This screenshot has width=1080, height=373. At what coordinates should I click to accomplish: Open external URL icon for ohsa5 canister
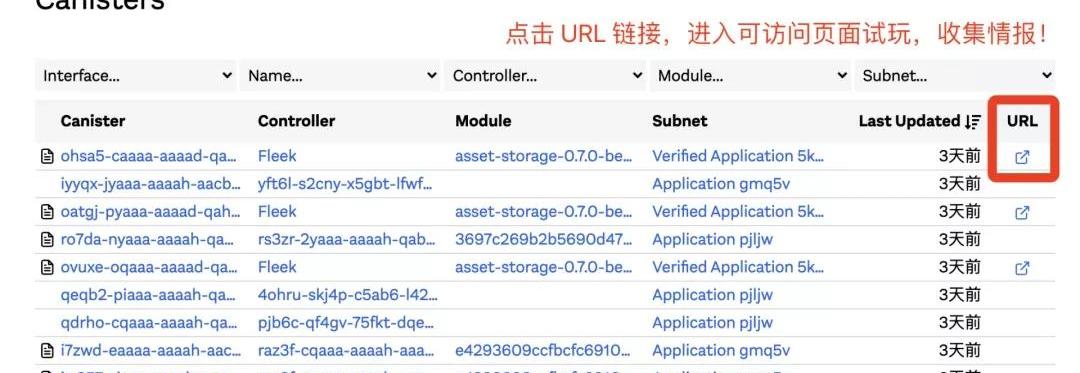[x=1022, y=157]
